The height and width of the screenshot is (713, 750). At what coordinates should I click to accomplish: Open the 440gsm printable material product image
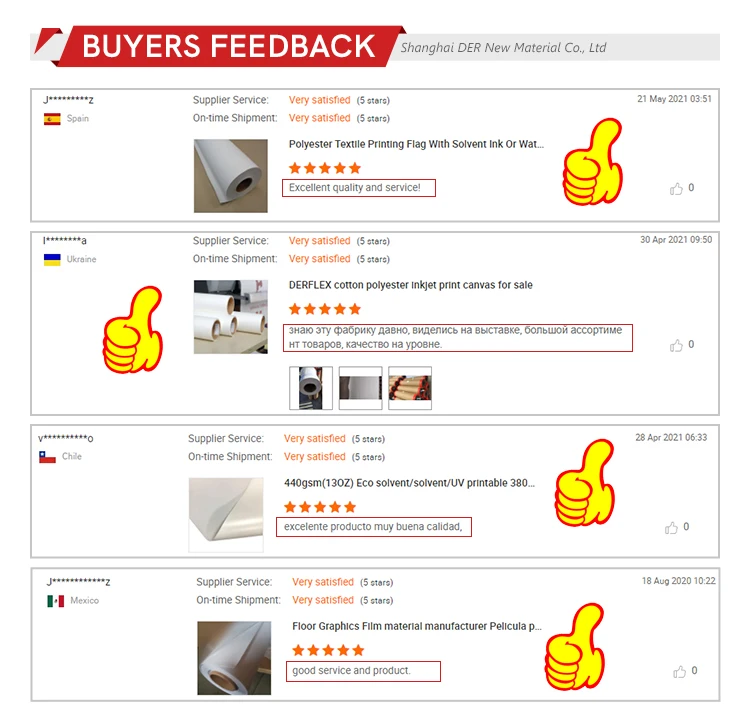click(x=226, y=515)
